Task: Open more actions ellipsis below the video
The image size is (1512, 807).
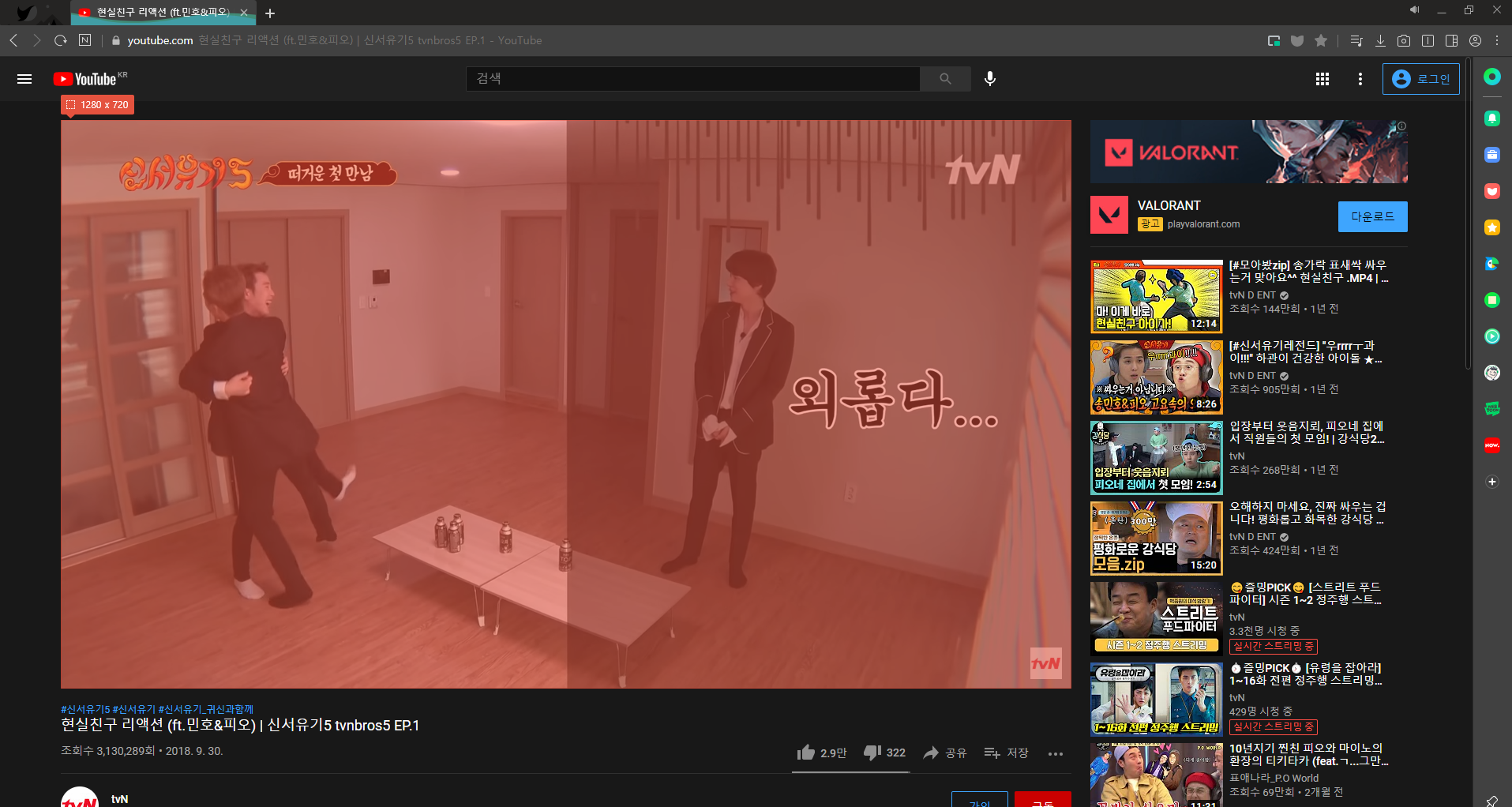Action: coord(1056,754)
